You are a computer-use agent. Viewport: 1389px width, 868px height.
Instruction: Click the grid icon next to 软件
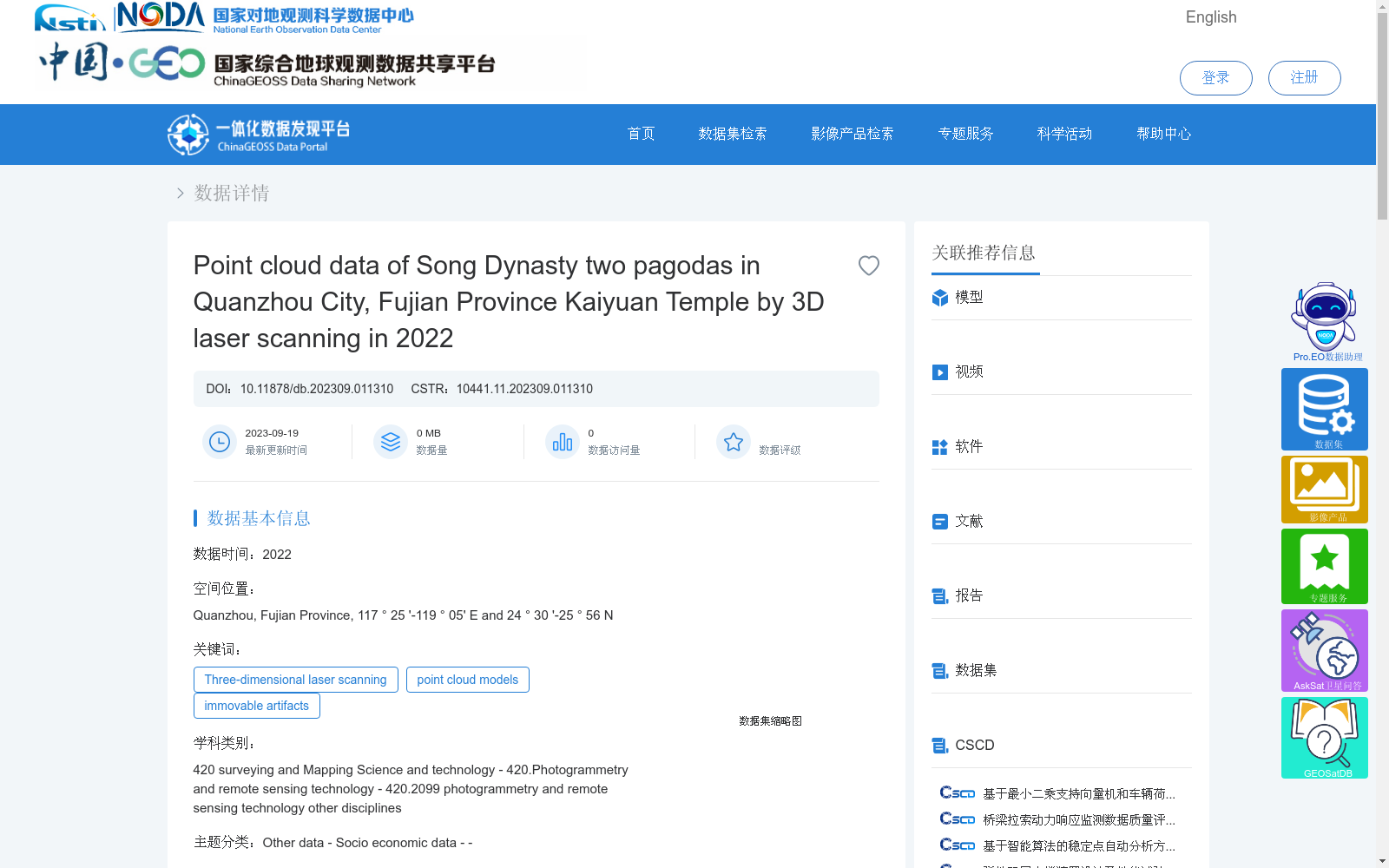point(939,447)
